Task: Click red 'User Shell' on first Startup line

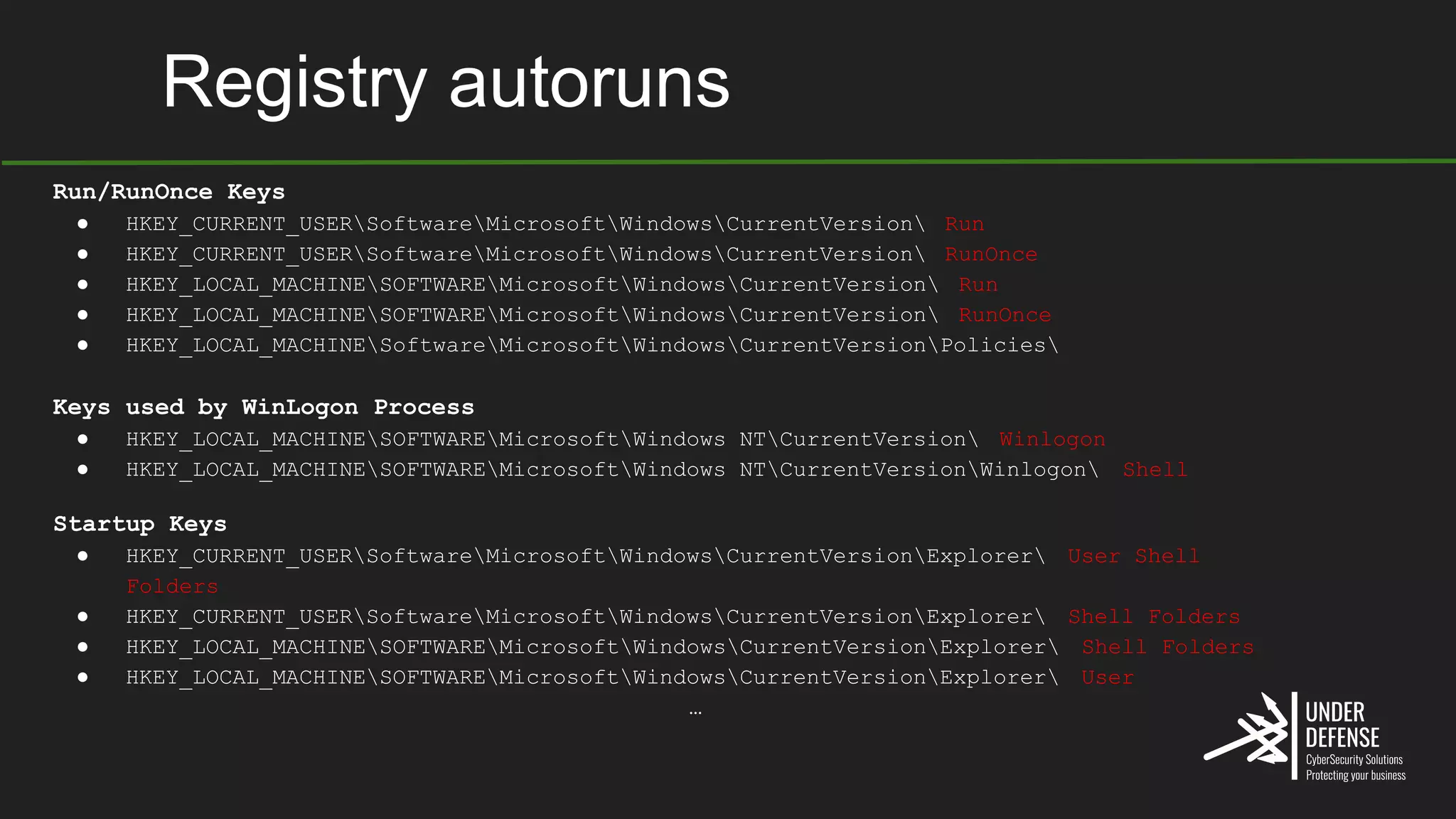Action: (x=1133, y=556)
